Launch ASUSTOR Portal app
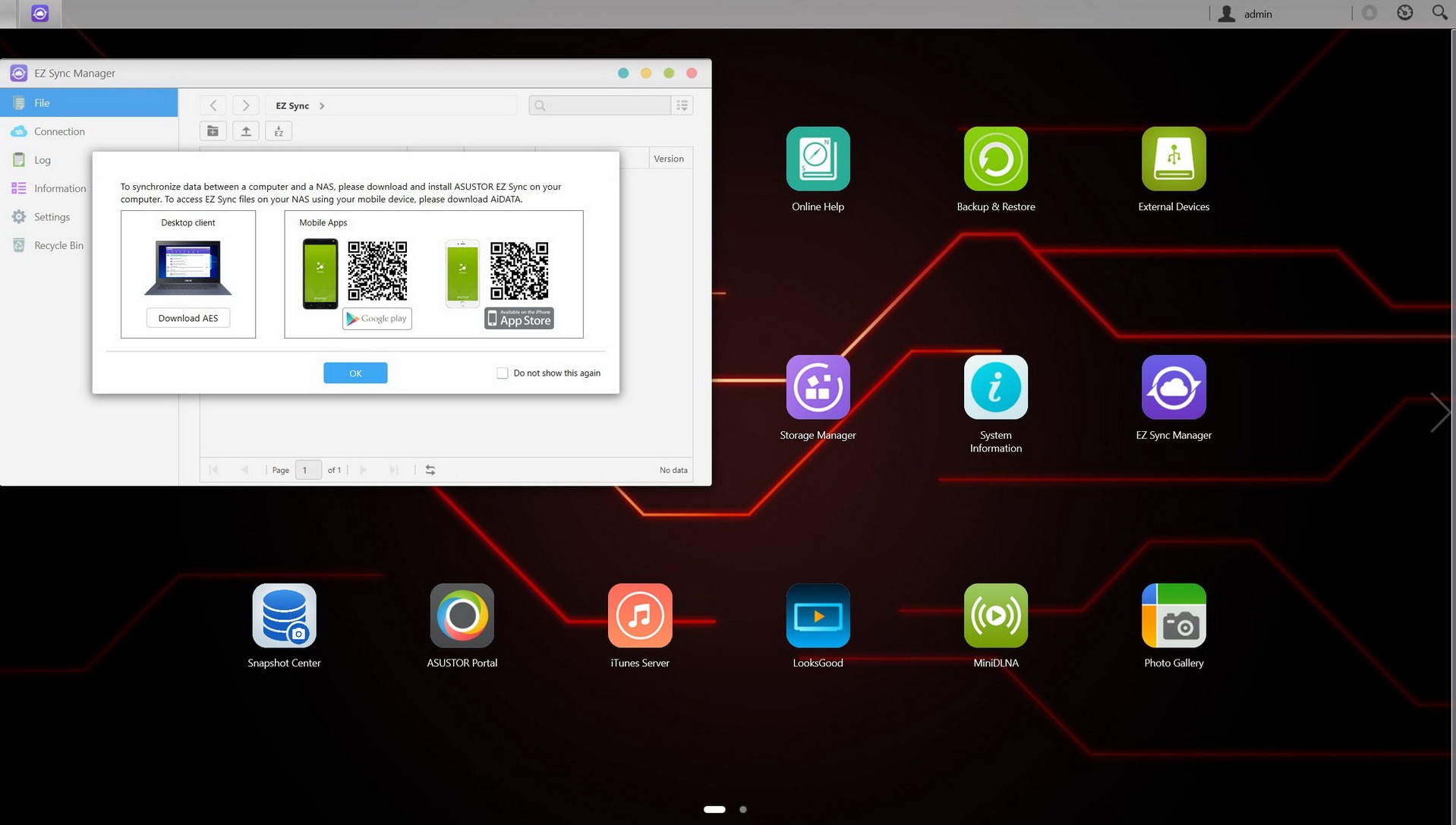Screen dimensions: 1456x825 pos(462,616)
